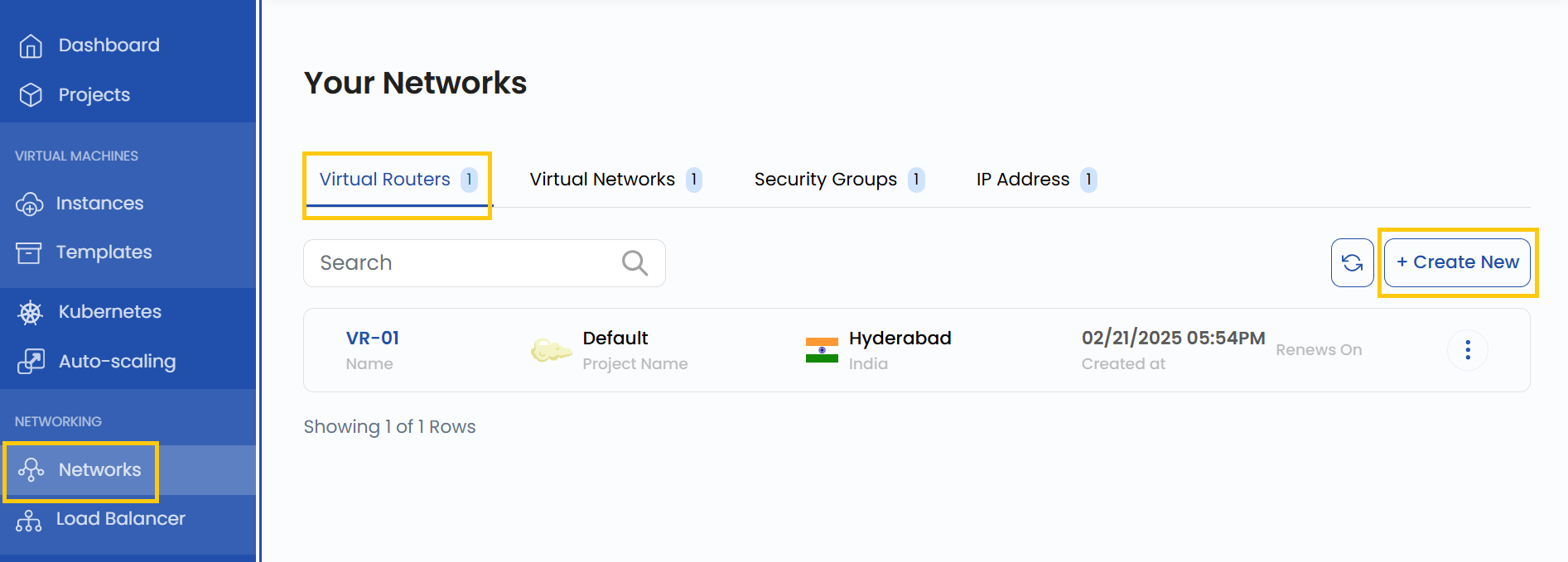
Task: Click the IP Address count badge
Action: (1088, 180)
